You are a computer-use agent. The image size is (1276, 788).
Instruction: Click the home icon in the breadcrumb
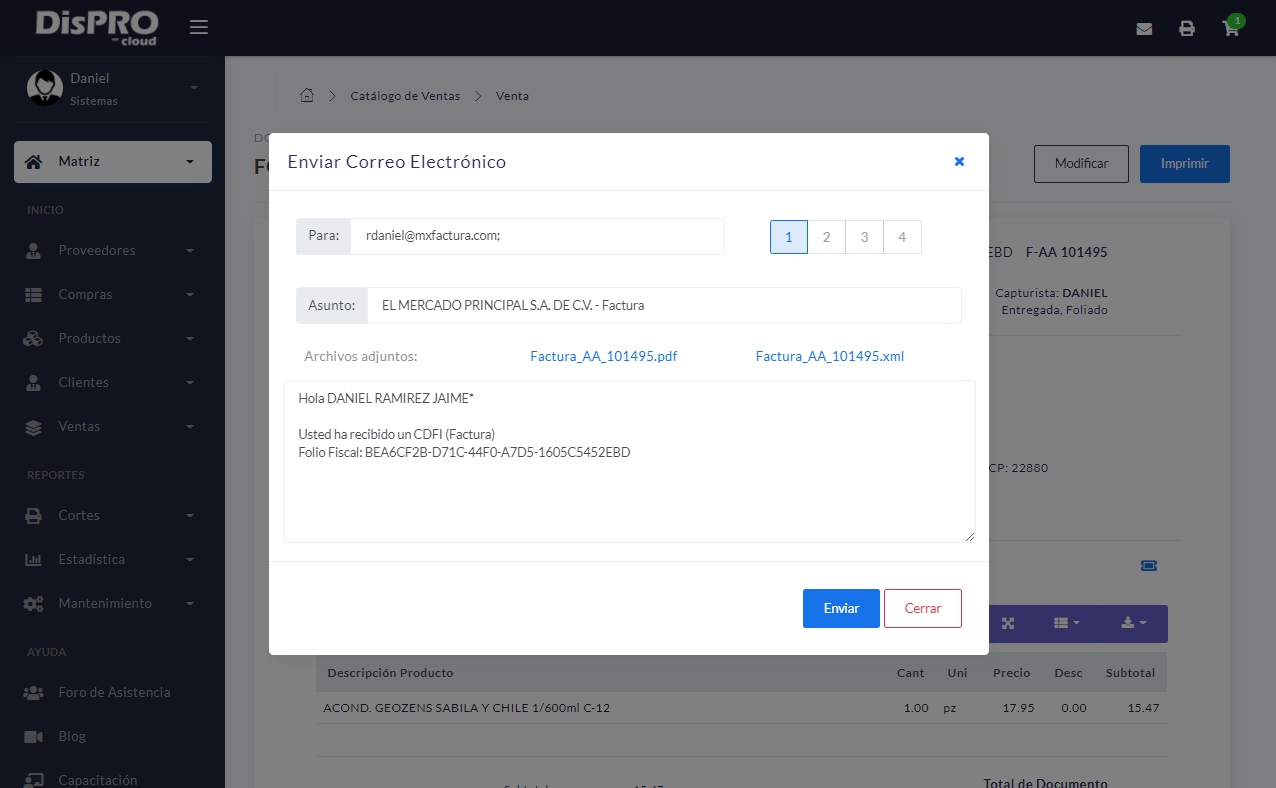pos(307,94)
